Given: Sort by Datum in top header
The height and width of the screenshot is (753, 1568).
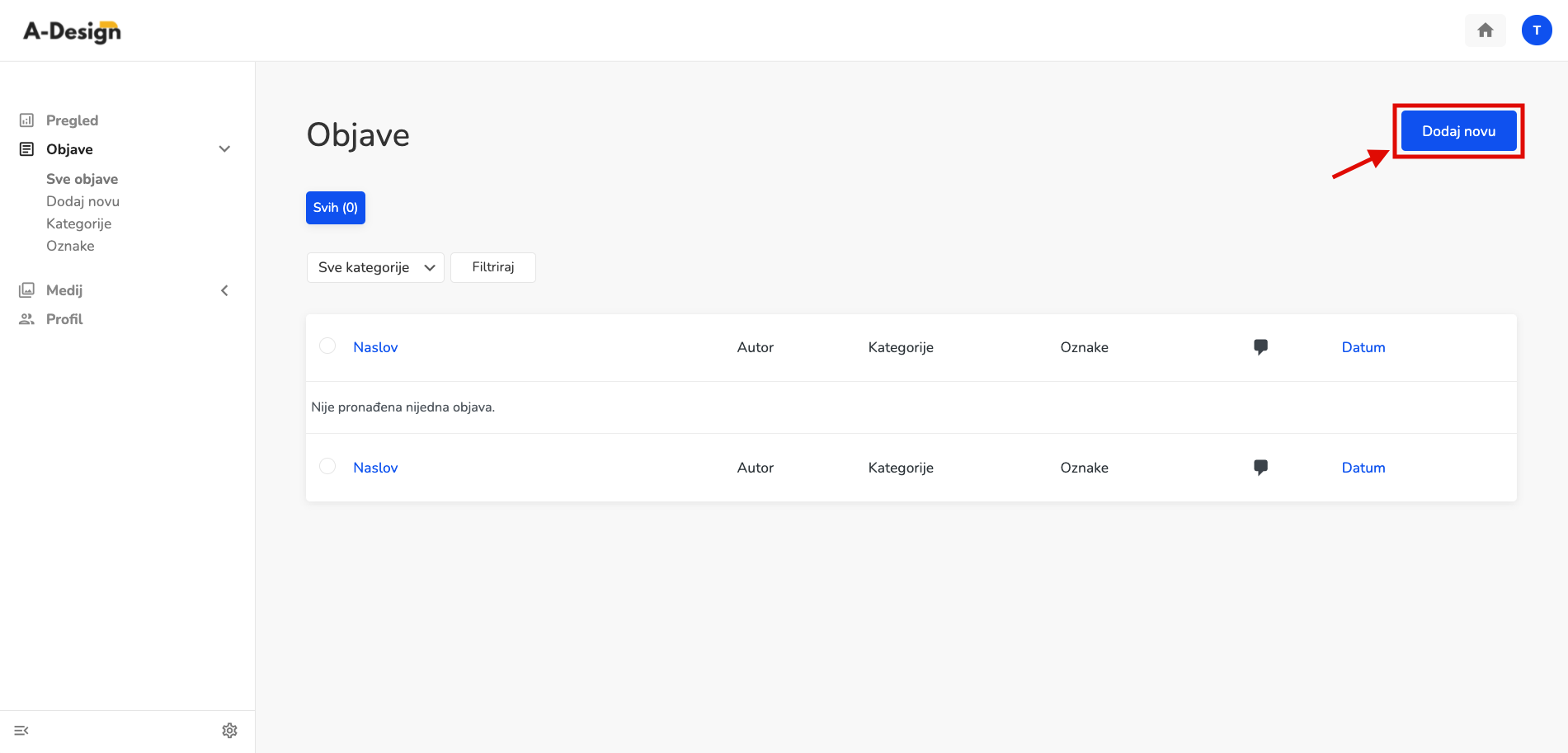Looking at the screenshot, I should click(1363, 347).
